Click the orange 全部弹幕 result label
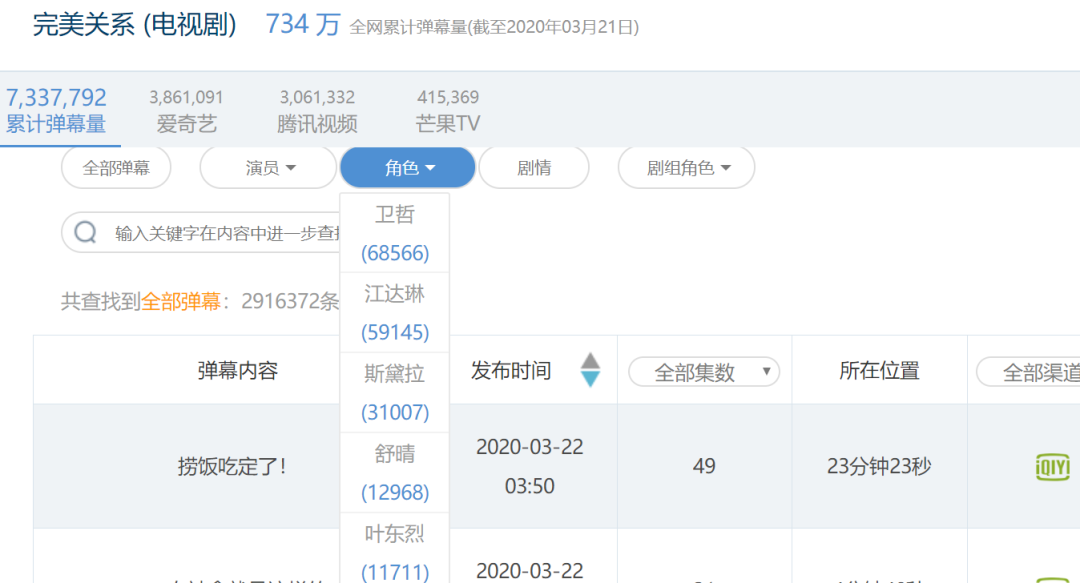The height and width of the screenshot is (583, 1080). point(180,301)
